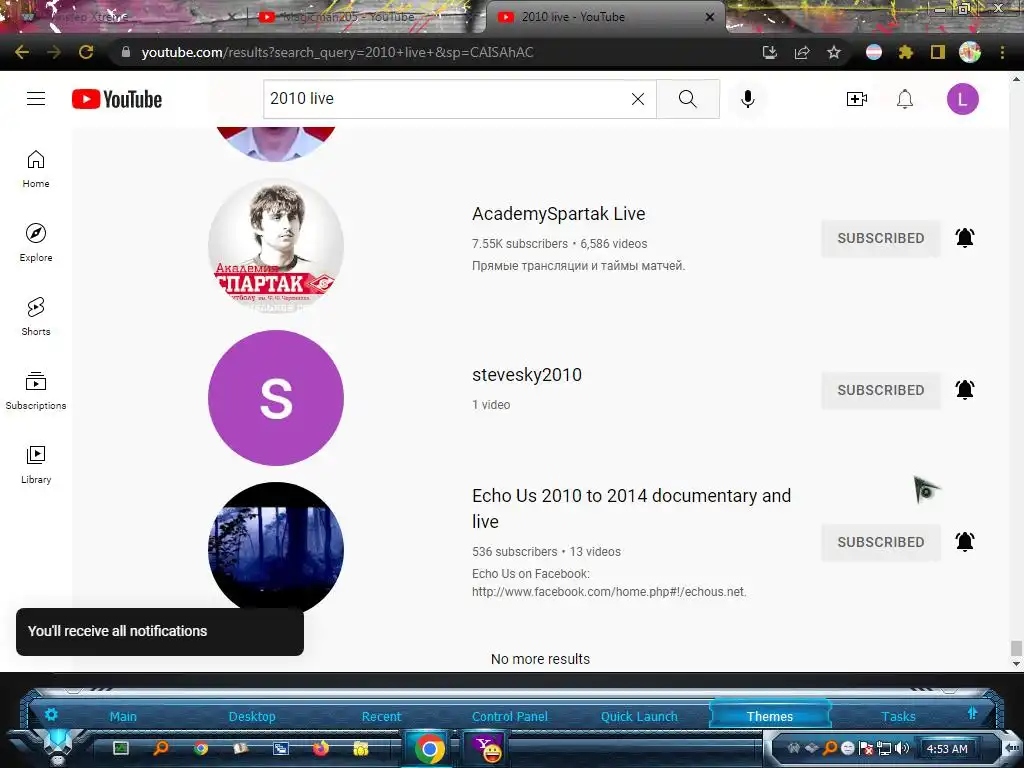
Task: Unsubscribe from AcademySpartak Live via SUBSCRIBED button
Action: pos(880,238)
